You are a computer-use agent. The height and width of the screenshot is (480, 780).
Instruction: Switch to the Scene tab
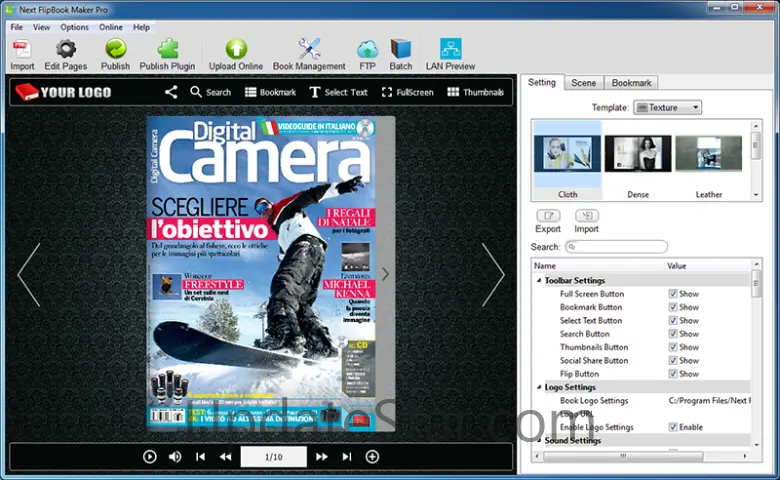click(x=583, y=83)
